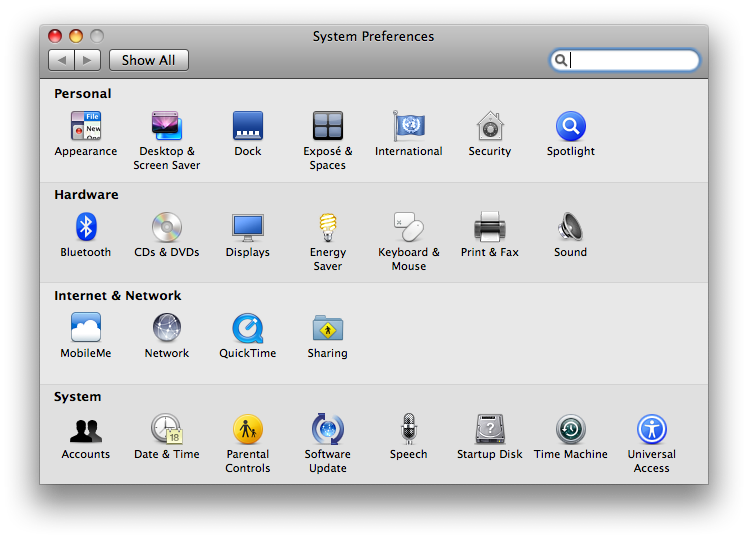Open Exposé & Spaces preferences
This screenshot has width=748, height=539.
coord(328,127)
